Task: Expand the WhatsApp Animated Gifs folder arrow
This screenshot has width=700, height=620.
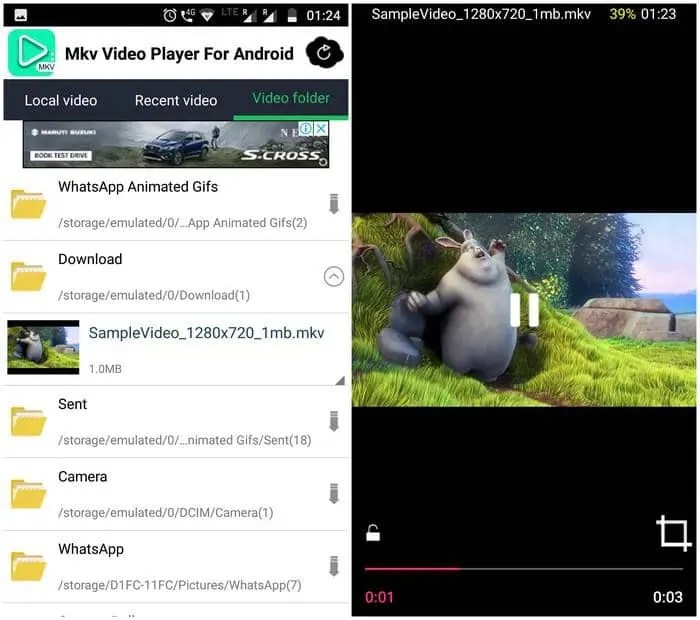Action: pos(334,204)
